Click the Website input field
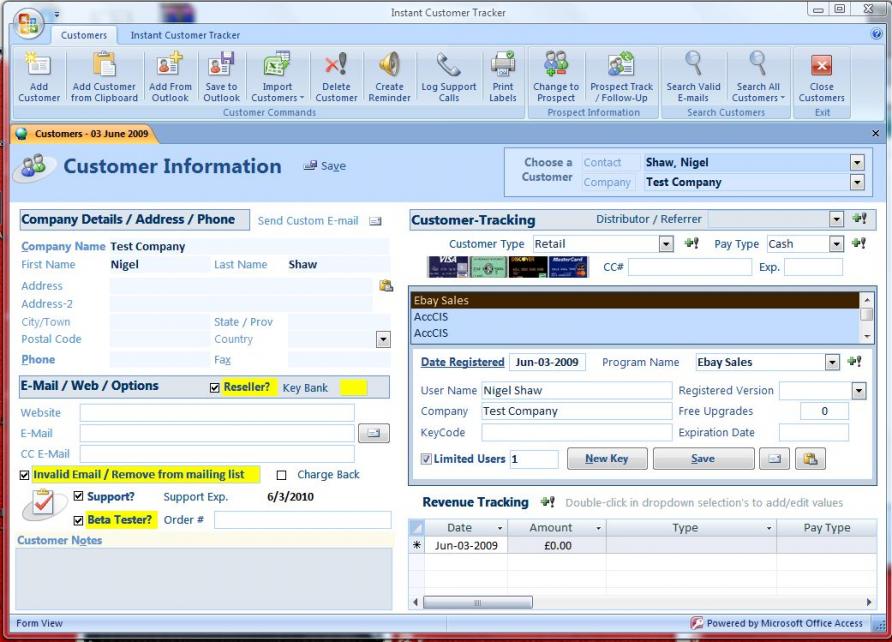This screenshot has height=642, width=892. click(x=217, y=413)
